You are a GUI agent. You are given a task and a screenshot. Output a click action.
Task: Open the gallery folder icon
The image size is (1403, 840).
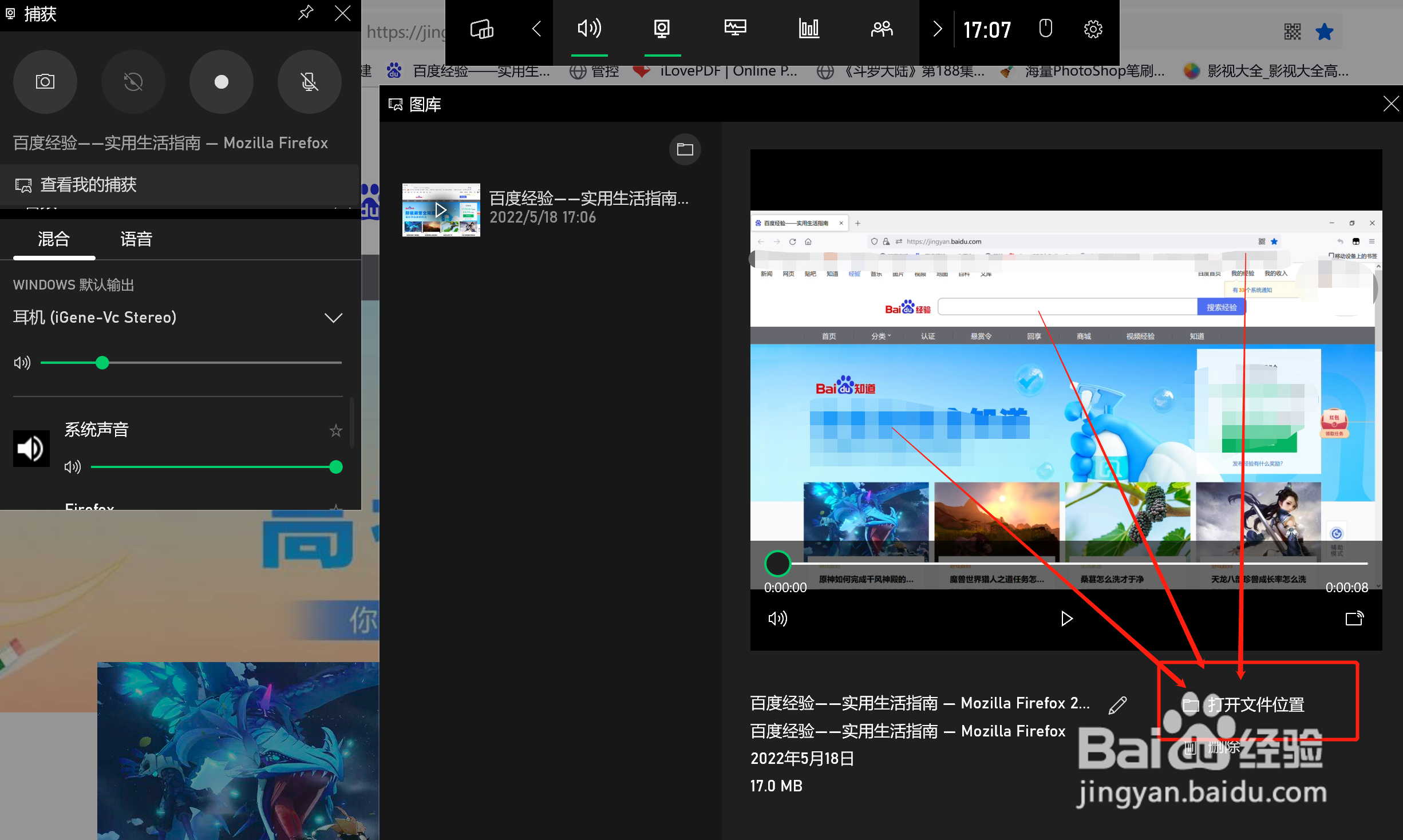pos(685,149)
